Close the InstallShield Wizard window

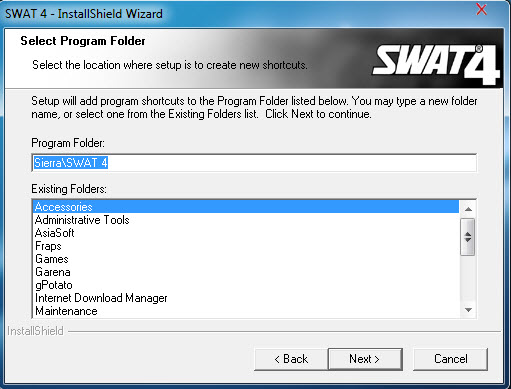[x=481, y=9]
